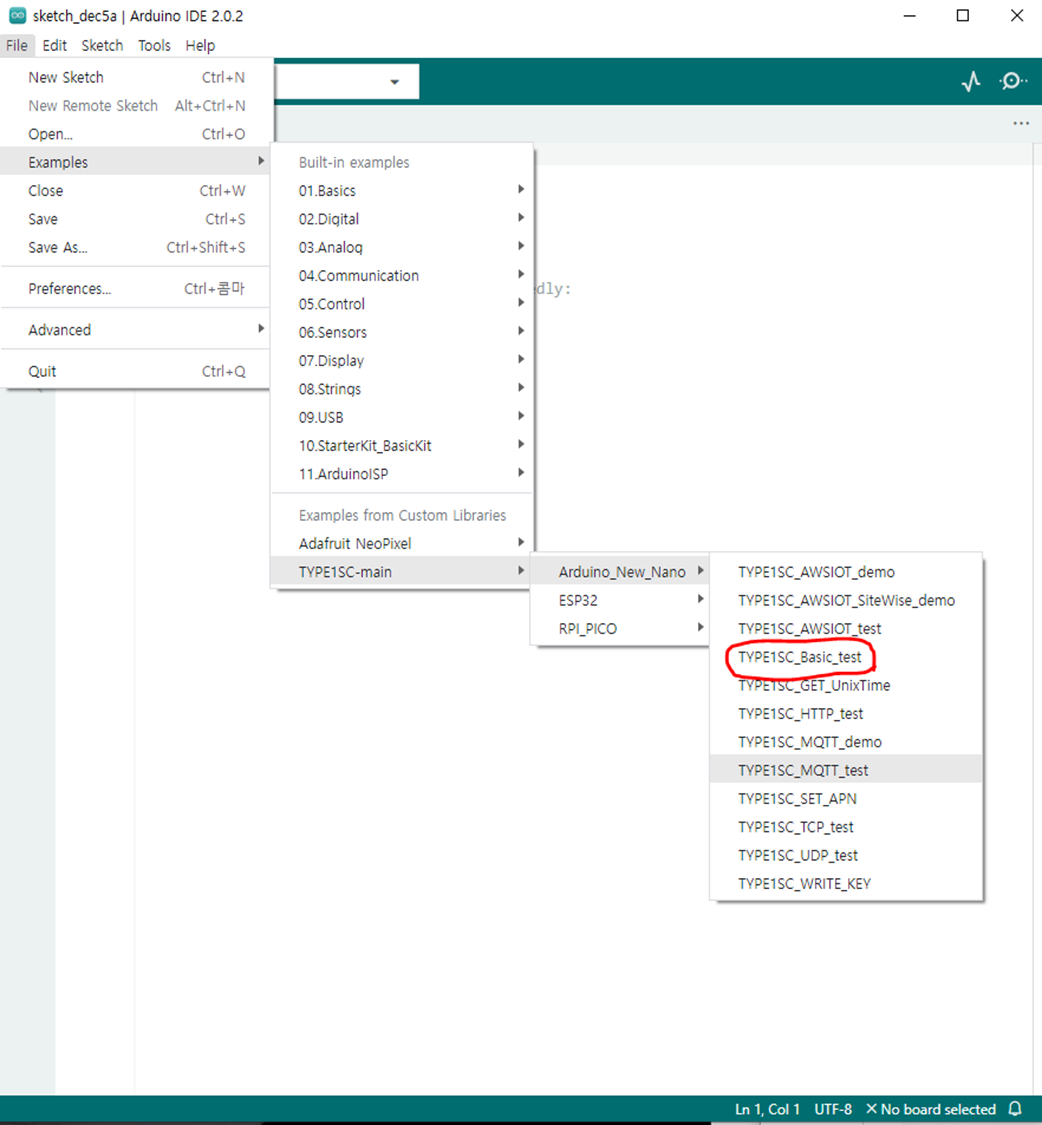Open TYPE1SC_Basic_test example
Screen dimensions: 1042x1125
click(846, 657)
